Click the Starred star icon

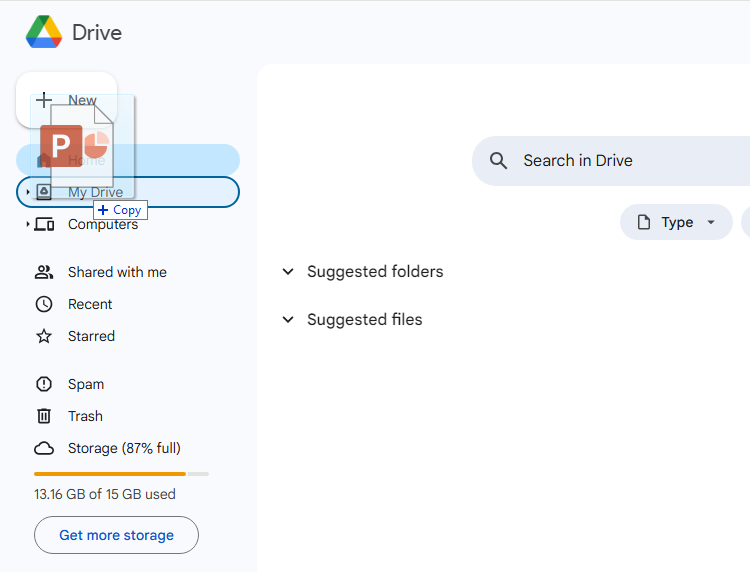44,336
